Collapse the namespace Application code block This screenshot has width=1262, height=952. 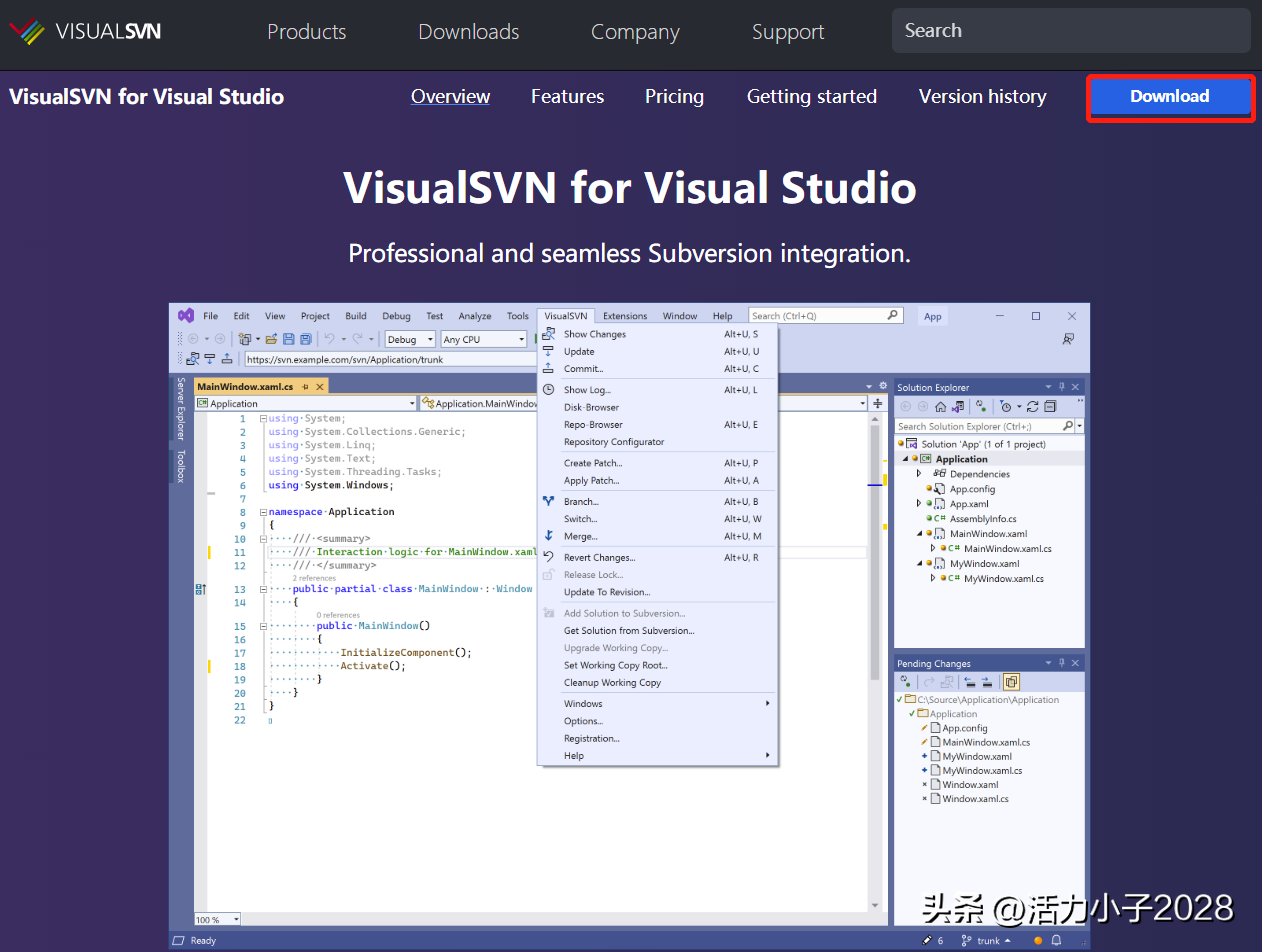point(262,512)
